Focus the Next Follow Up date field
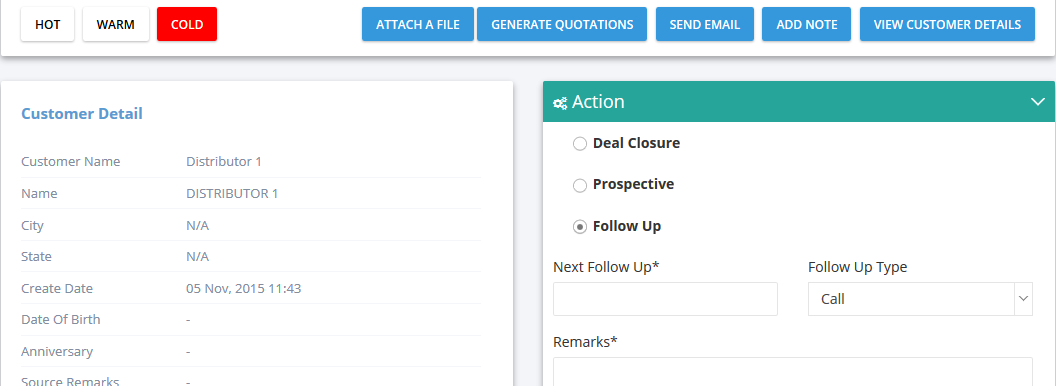The image size is (1056, 386). [x=665, y=299]
